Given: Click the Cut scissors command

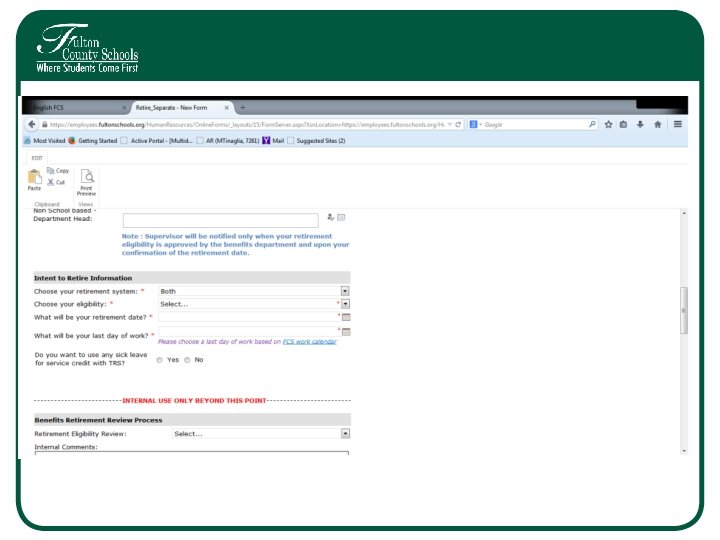Looking at the screenshot, I should [x=56, y=182].
